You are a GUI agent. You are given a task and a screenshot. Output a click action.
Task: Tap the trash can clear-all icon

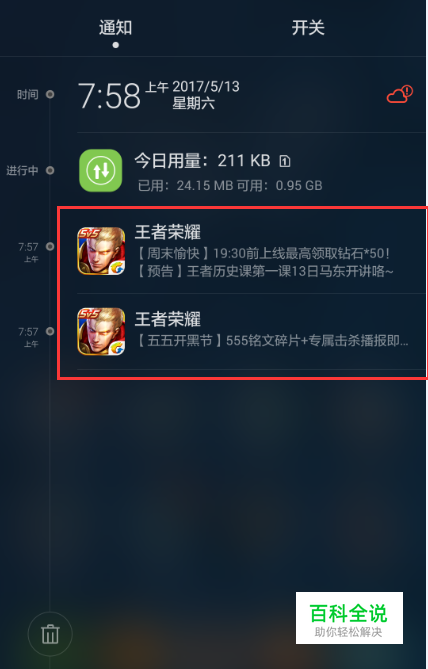point(50,634)
